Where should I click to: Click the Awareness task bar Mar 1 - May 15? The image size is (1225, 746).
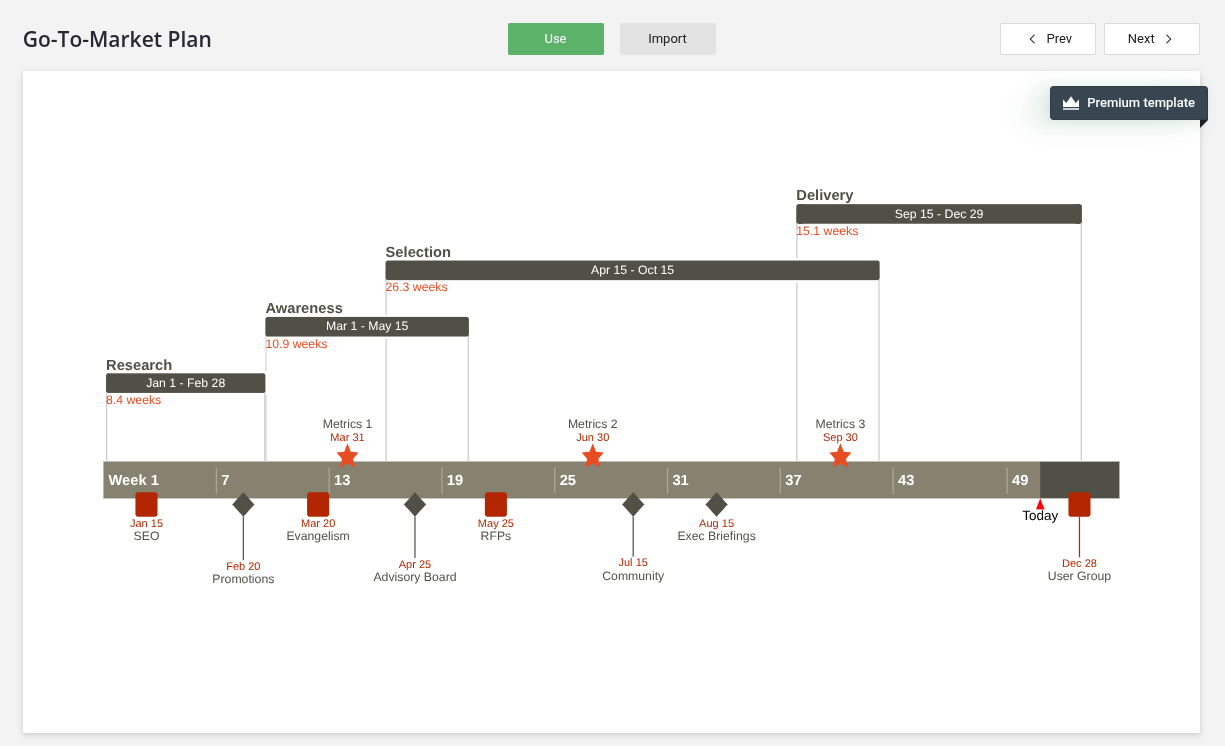pyautogui.click(x=367, y=326)
